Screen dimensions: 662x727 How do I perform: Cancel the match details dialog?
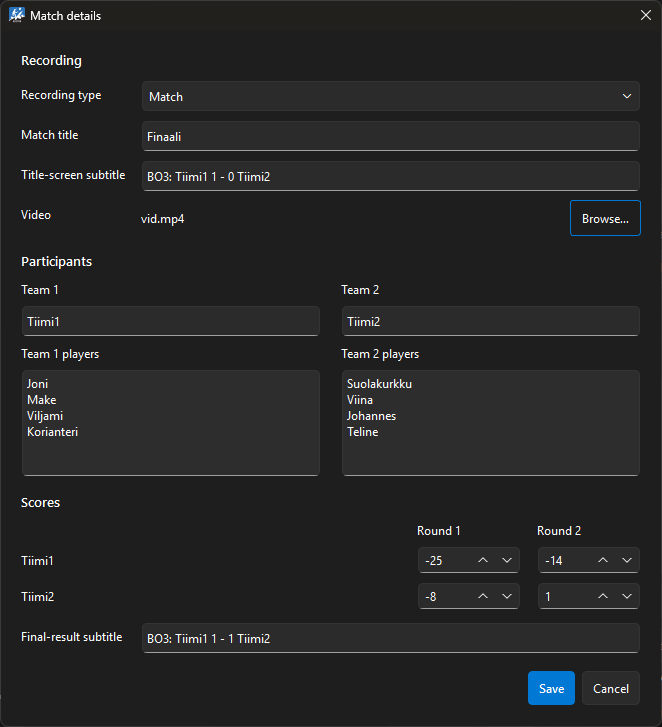[611, 688]
